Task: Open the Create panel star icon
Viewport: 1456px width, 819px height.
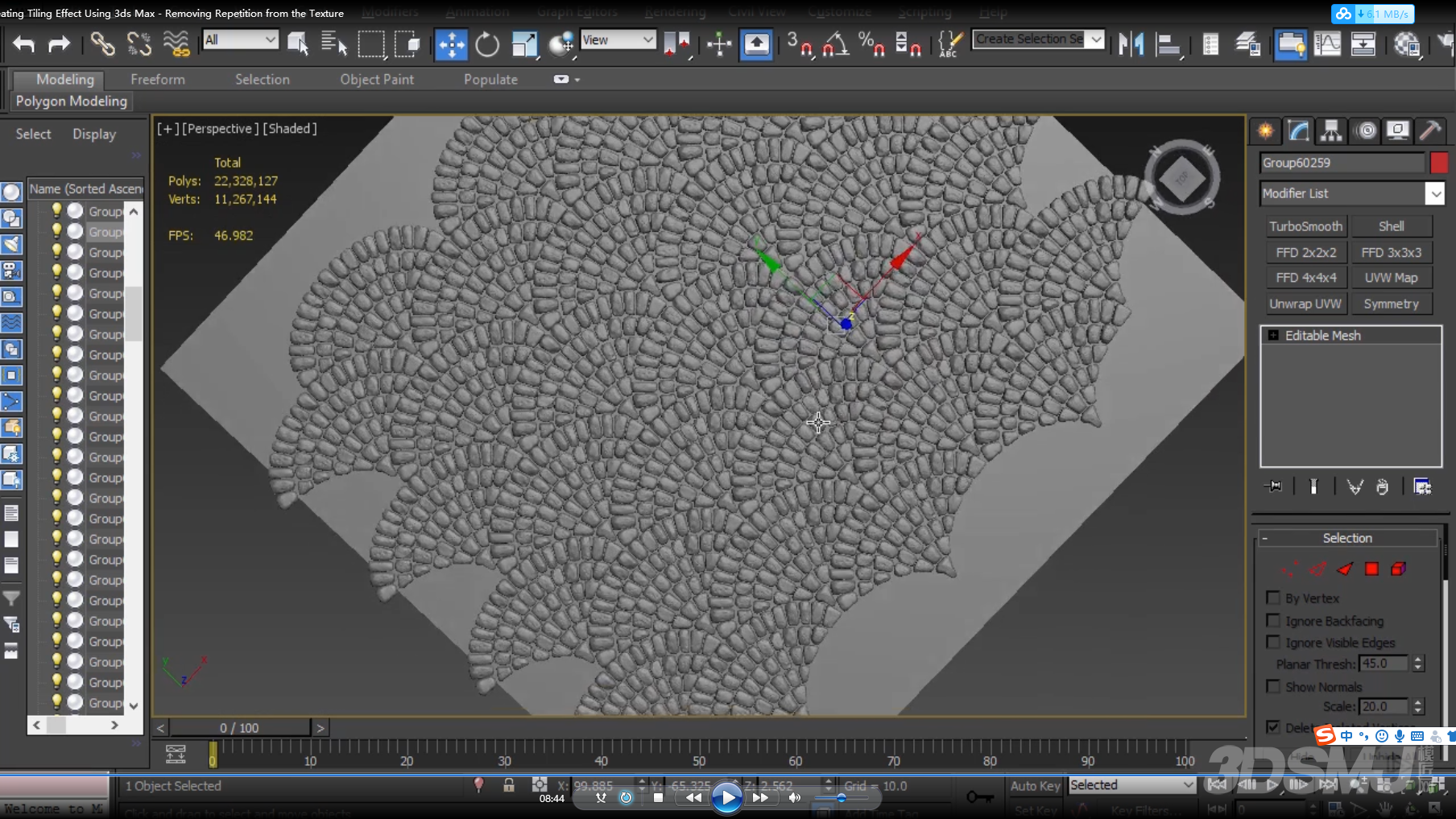Action: (x=1266, y=130)
